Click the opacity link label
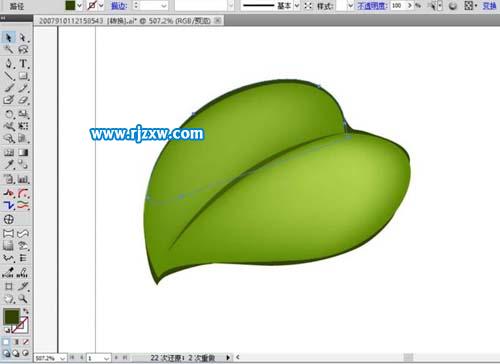 coord(372,6)
